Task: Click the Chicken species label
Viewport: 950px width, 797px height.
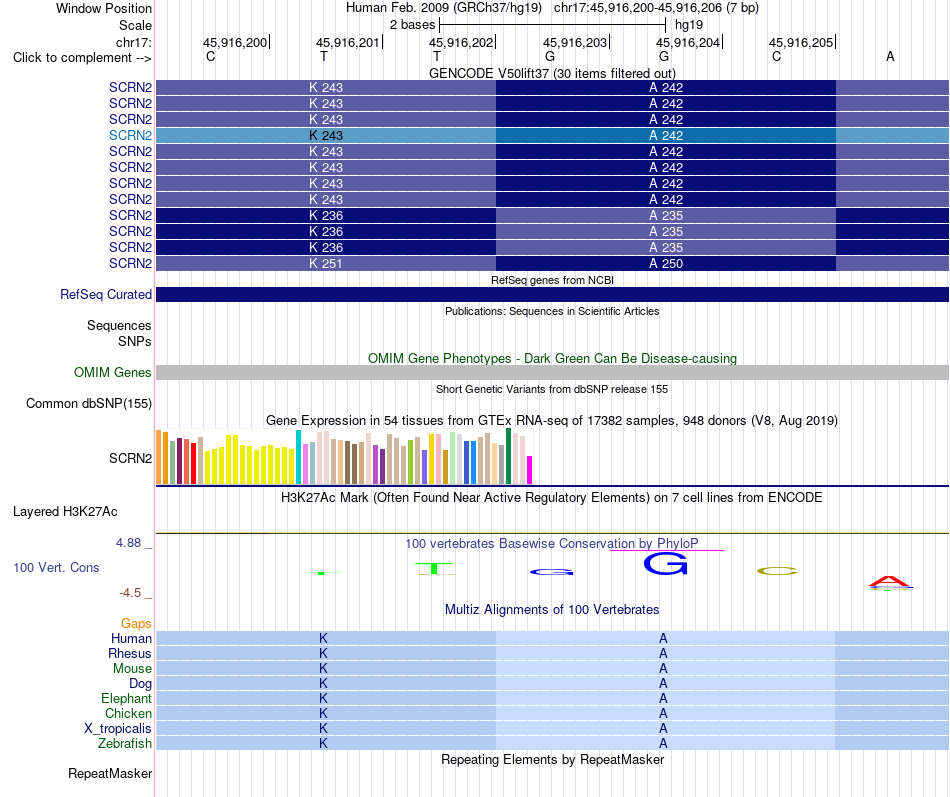Action: point(128,713)
